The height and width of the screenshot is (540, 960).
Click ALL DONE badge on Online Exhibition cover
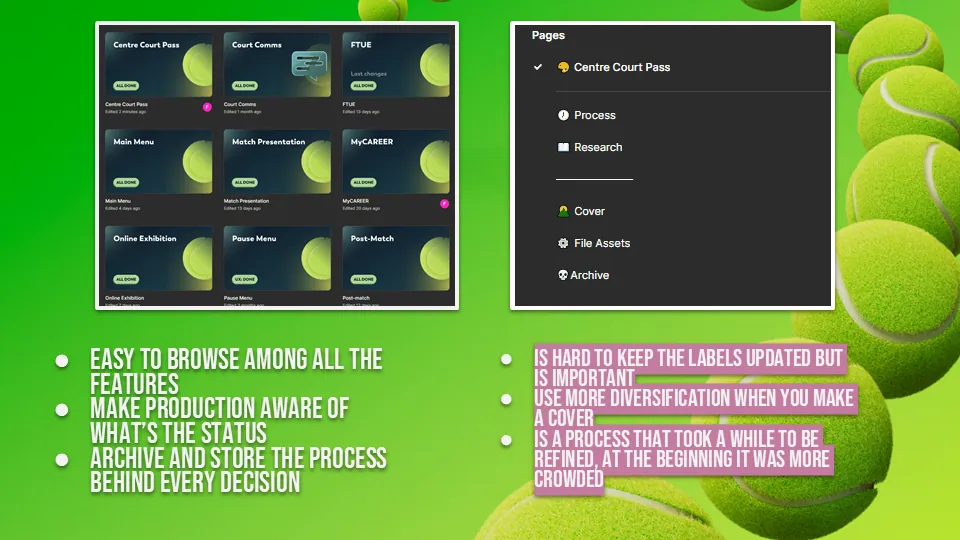[126, 279]
